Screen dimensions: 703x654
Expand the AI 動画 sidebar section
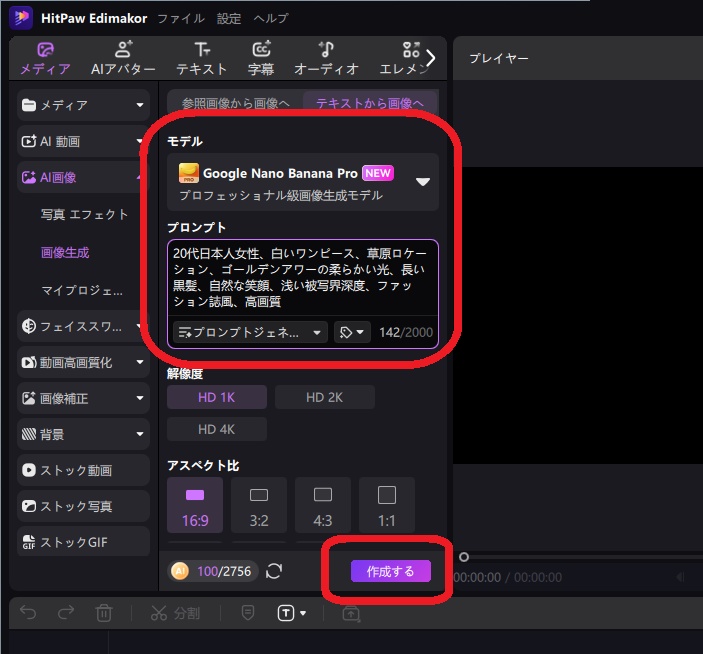pos(139,141)
